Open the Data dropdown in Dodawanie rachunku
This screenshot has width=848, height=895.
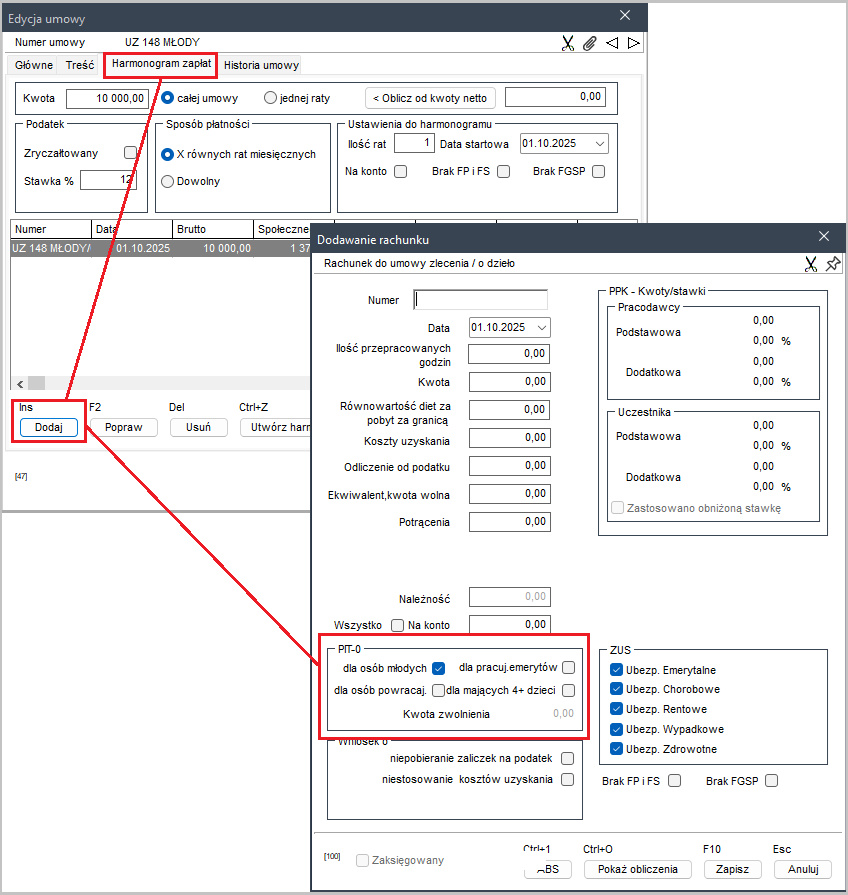(542, 327)
